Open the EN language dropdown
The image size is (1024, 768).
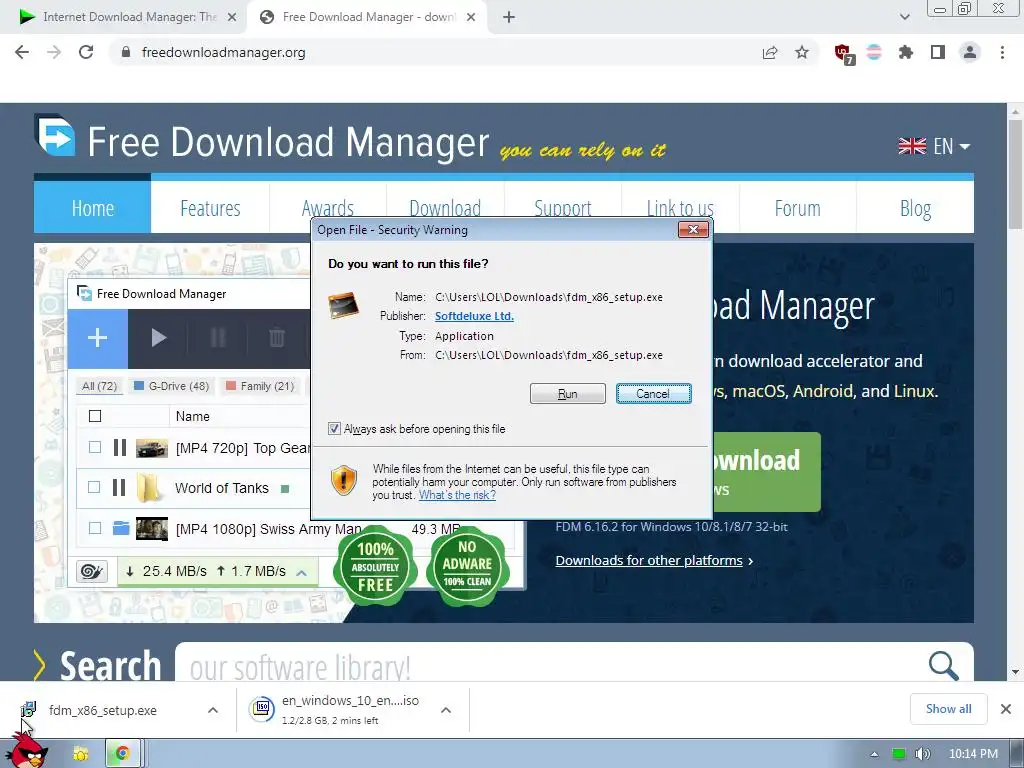(x=935, y=146)
